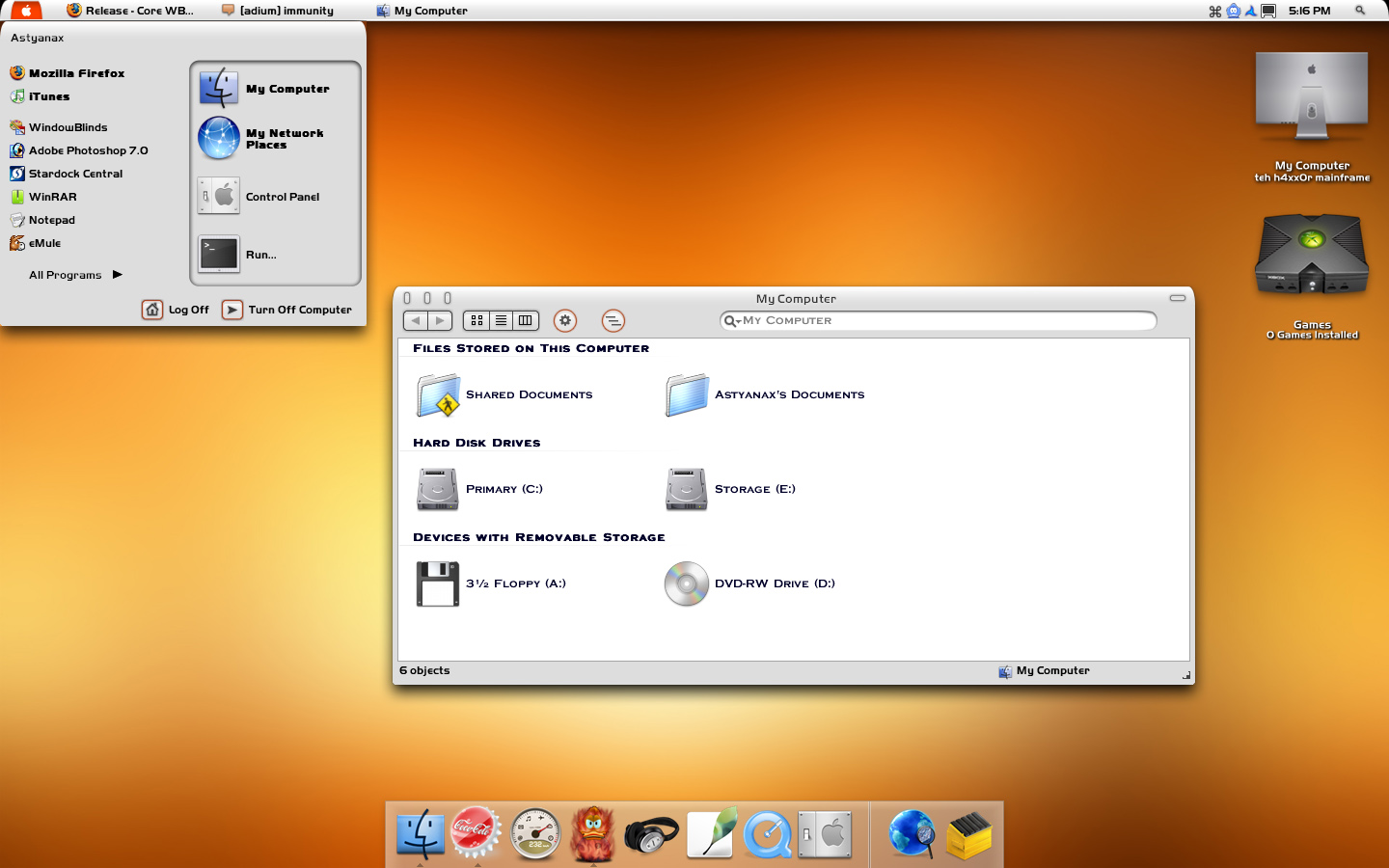Click search magnifier dropdown in My Computer
This screenshot has height=868, width=1389.
732,321
